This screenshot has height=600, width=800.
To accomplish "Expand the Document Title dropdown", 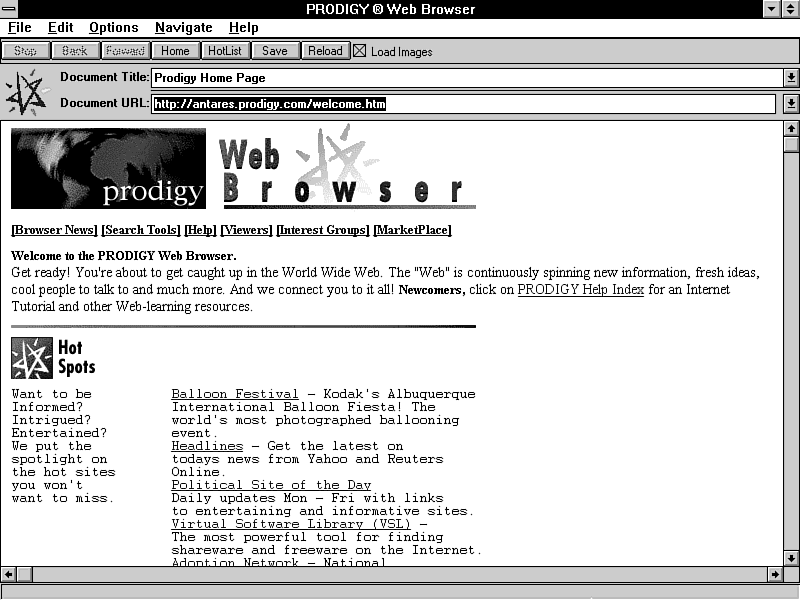I will click(x=790, y=78).
